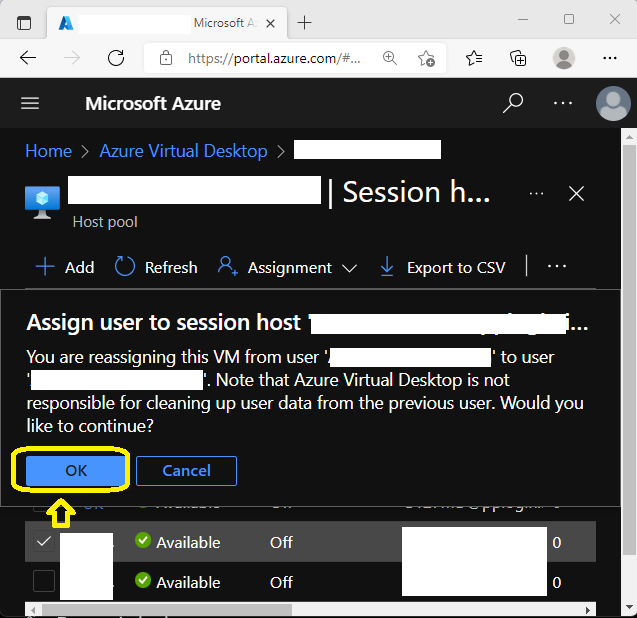Open the browser tab actions menu icon
This screenshot has width=637, height=618.
[24, 23]
